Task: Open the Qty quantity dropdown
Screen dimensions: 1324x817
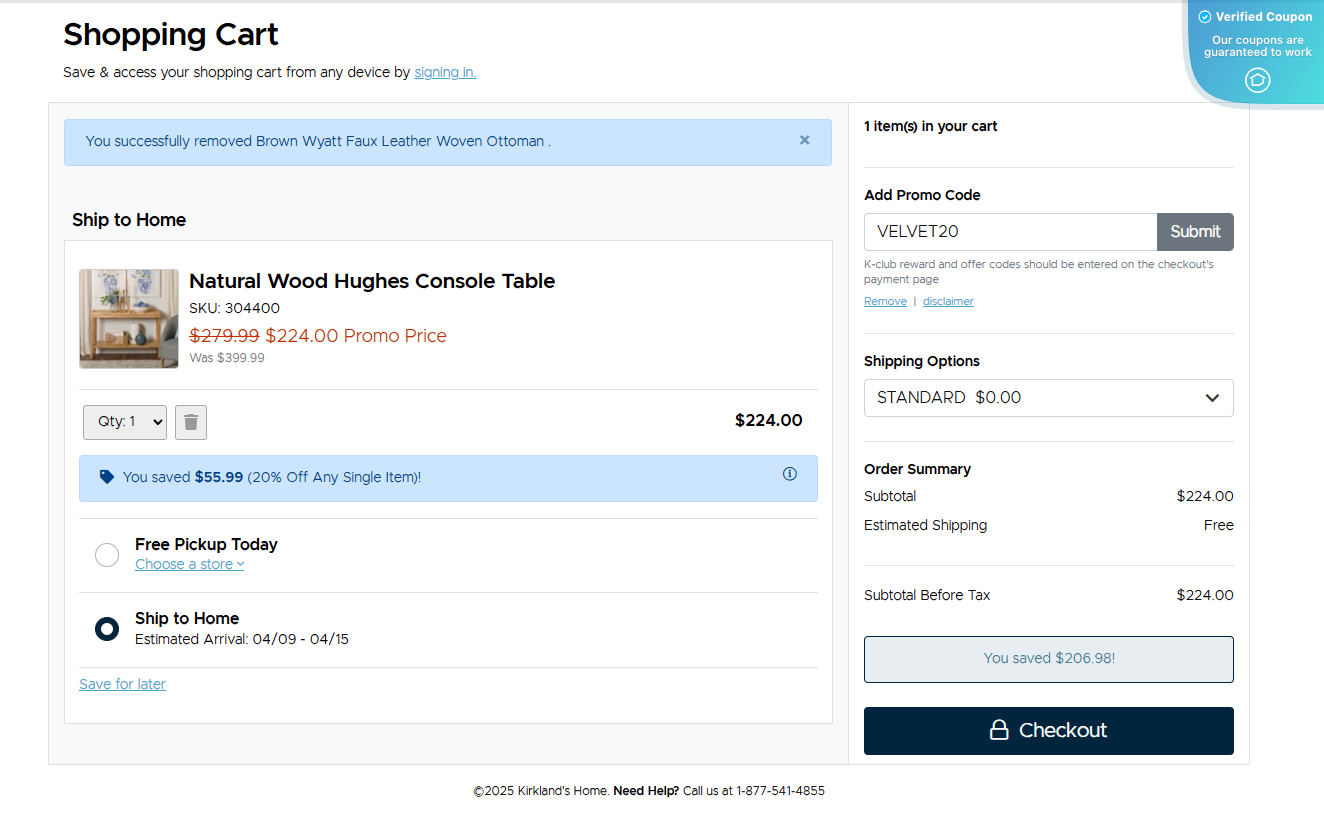Action: (125, 422)
